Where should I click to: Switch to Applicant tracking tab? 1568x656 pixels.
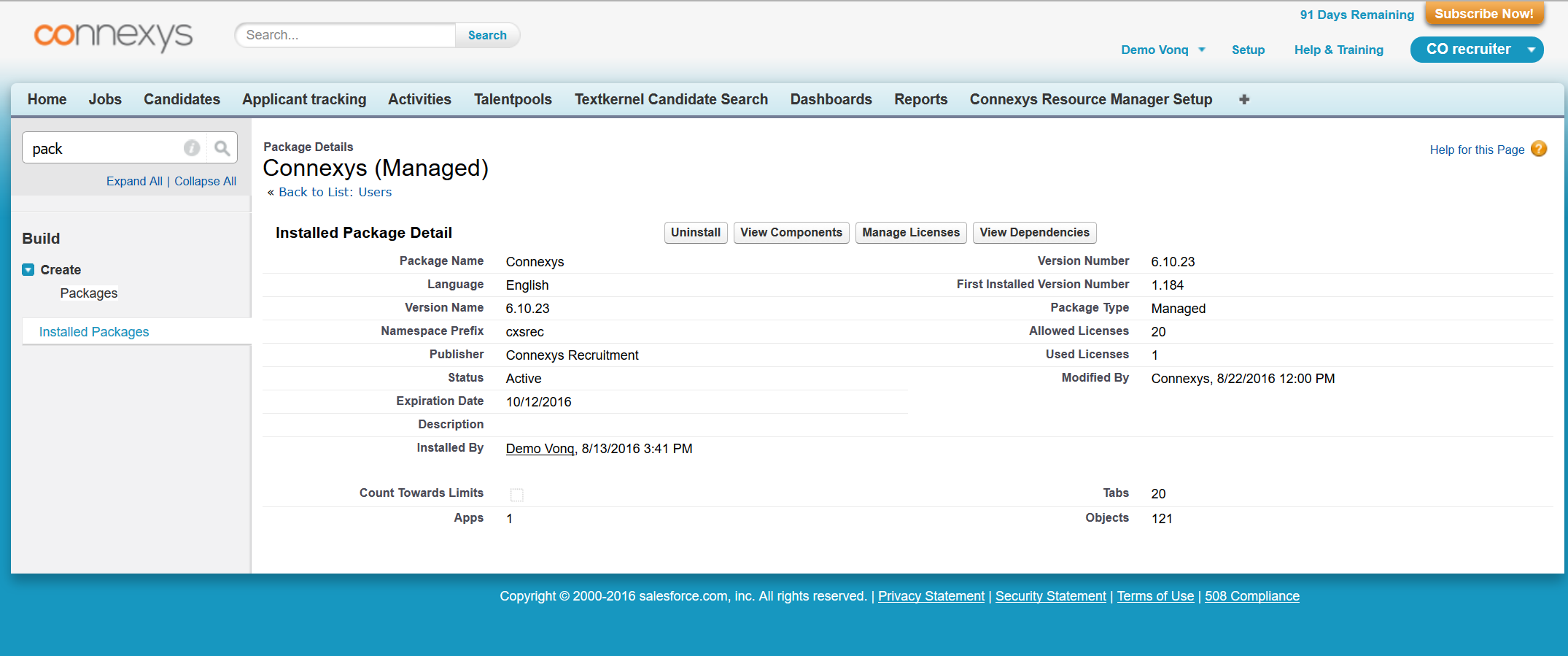click(x=304, y=99)
